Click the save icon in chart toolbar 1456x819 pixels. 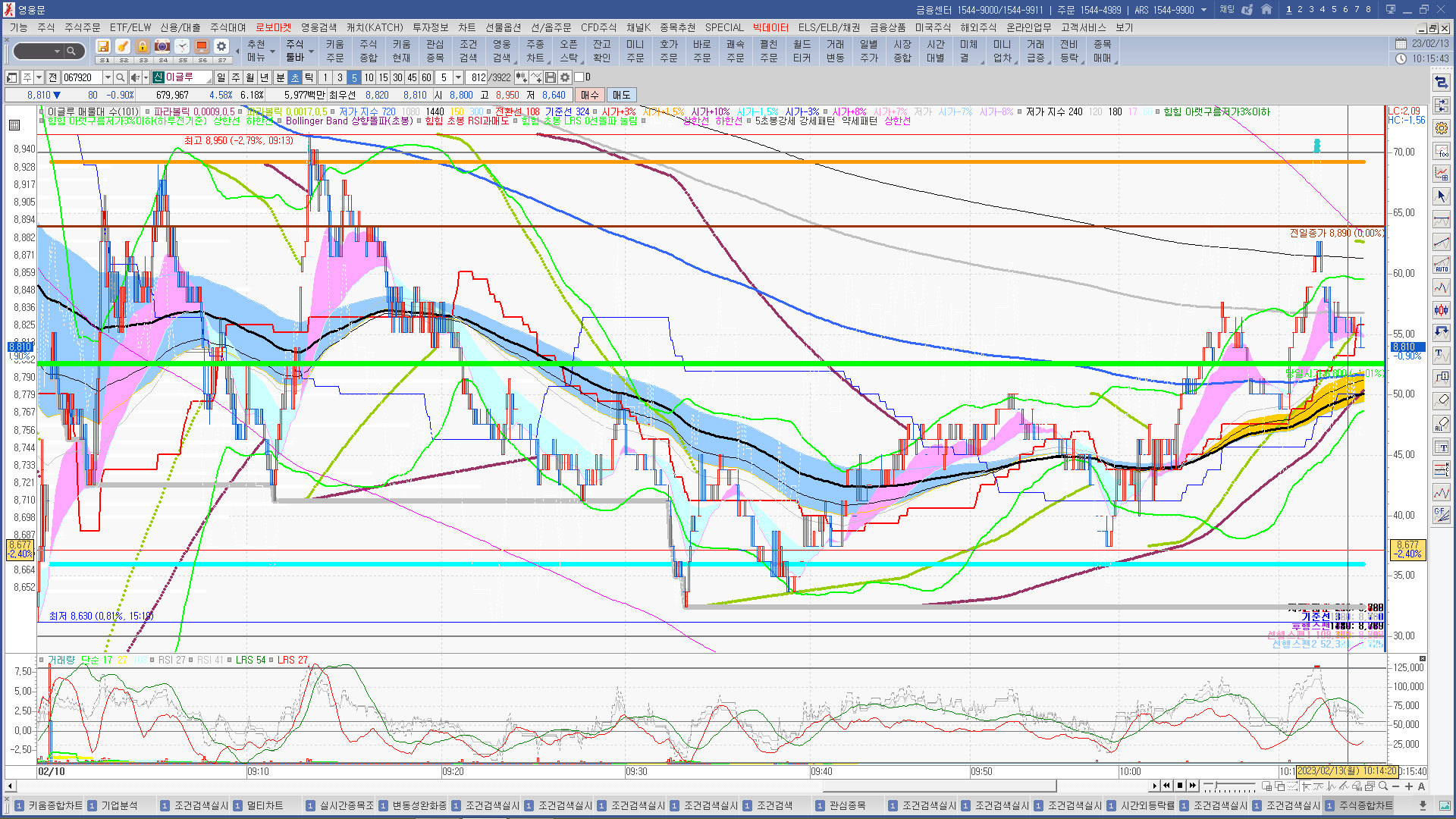[551, 77]
